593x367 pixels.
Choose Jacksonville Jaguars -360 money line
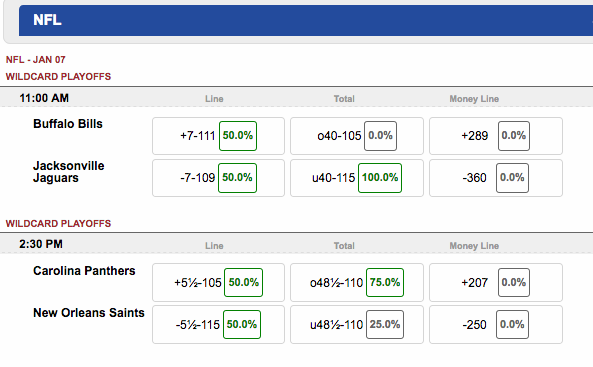click(496, 178)
